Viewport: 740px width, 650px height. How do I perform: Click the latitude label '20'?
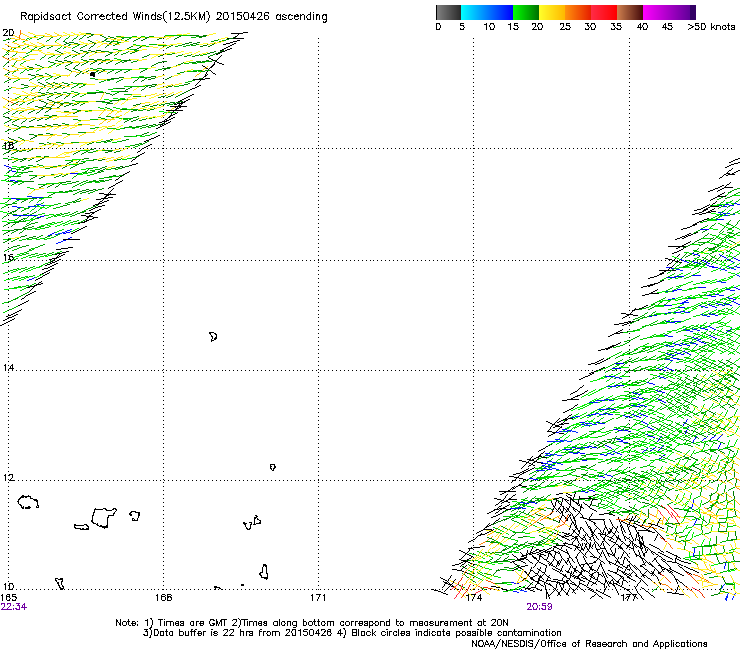pyautogui.click(x=8, y=33)
